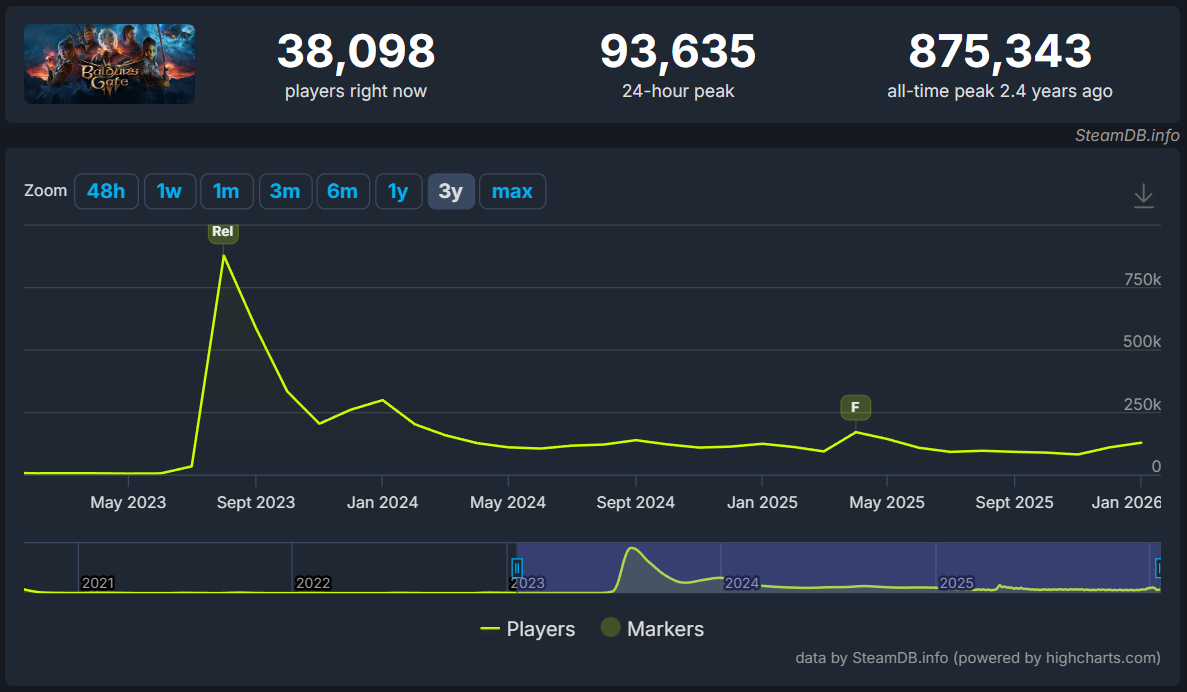1187x692 pixels.
Task: Click the right navigator drag handle
Action: [1158, 568]
